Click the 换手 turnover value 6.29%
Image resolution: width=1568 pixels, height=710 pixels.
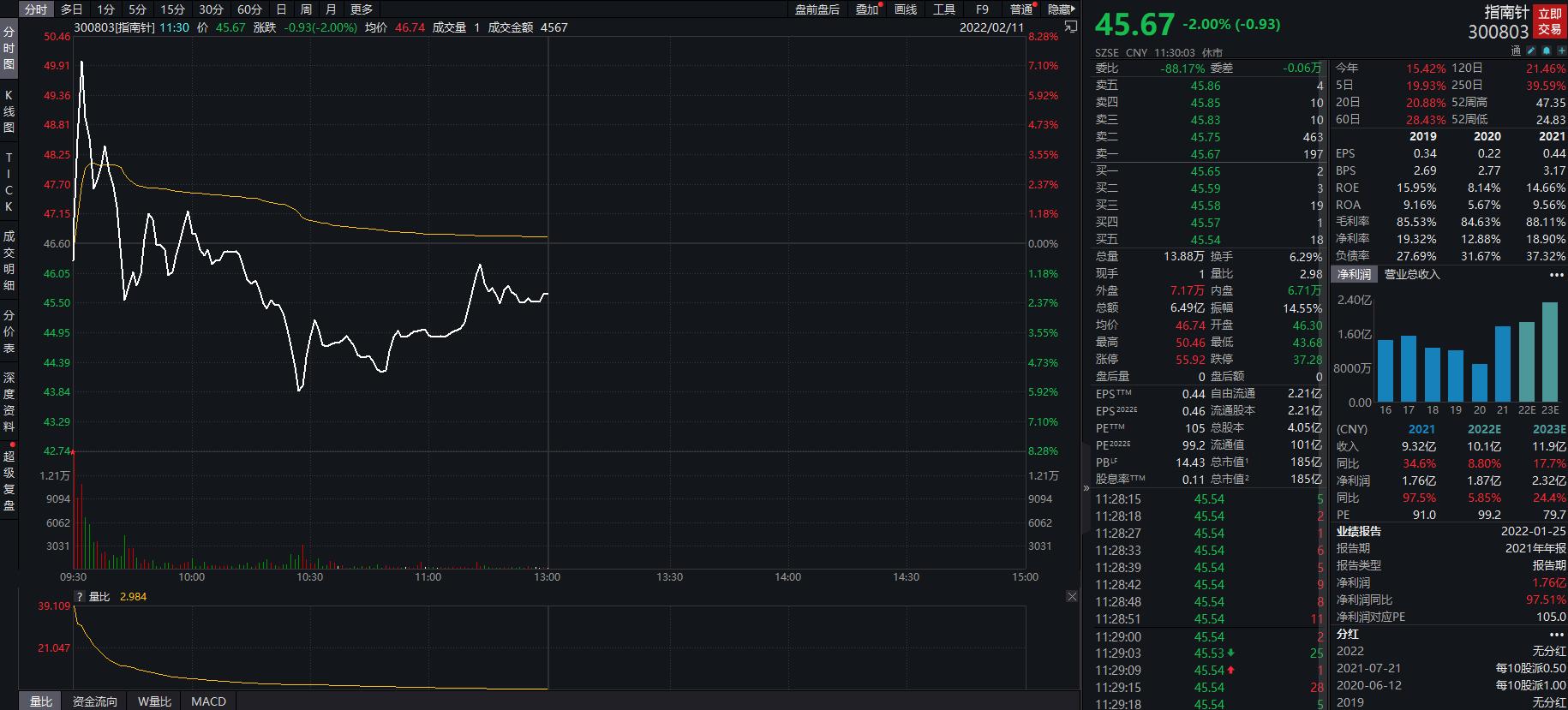click(1306, 257)
